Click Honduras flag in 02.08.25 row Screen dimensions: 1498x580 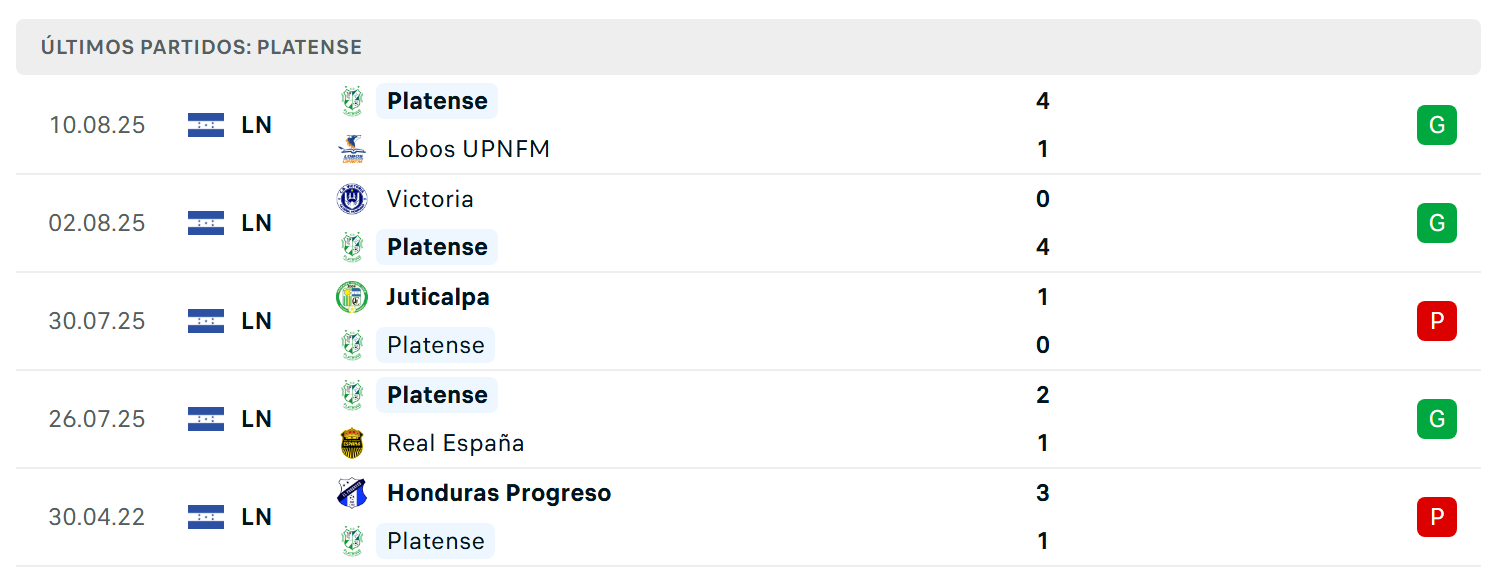(x=206, y=223)
